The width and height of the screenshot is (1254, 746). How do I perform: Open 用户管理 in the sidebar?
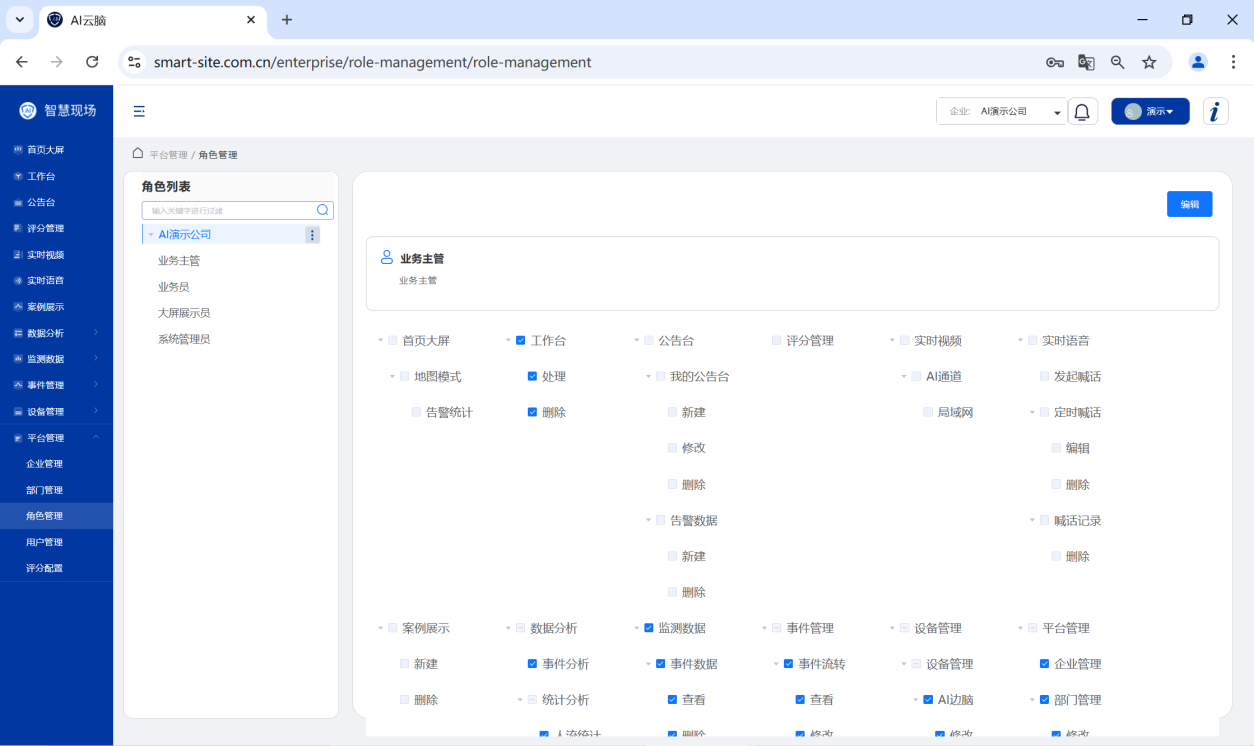click(44, 542)
